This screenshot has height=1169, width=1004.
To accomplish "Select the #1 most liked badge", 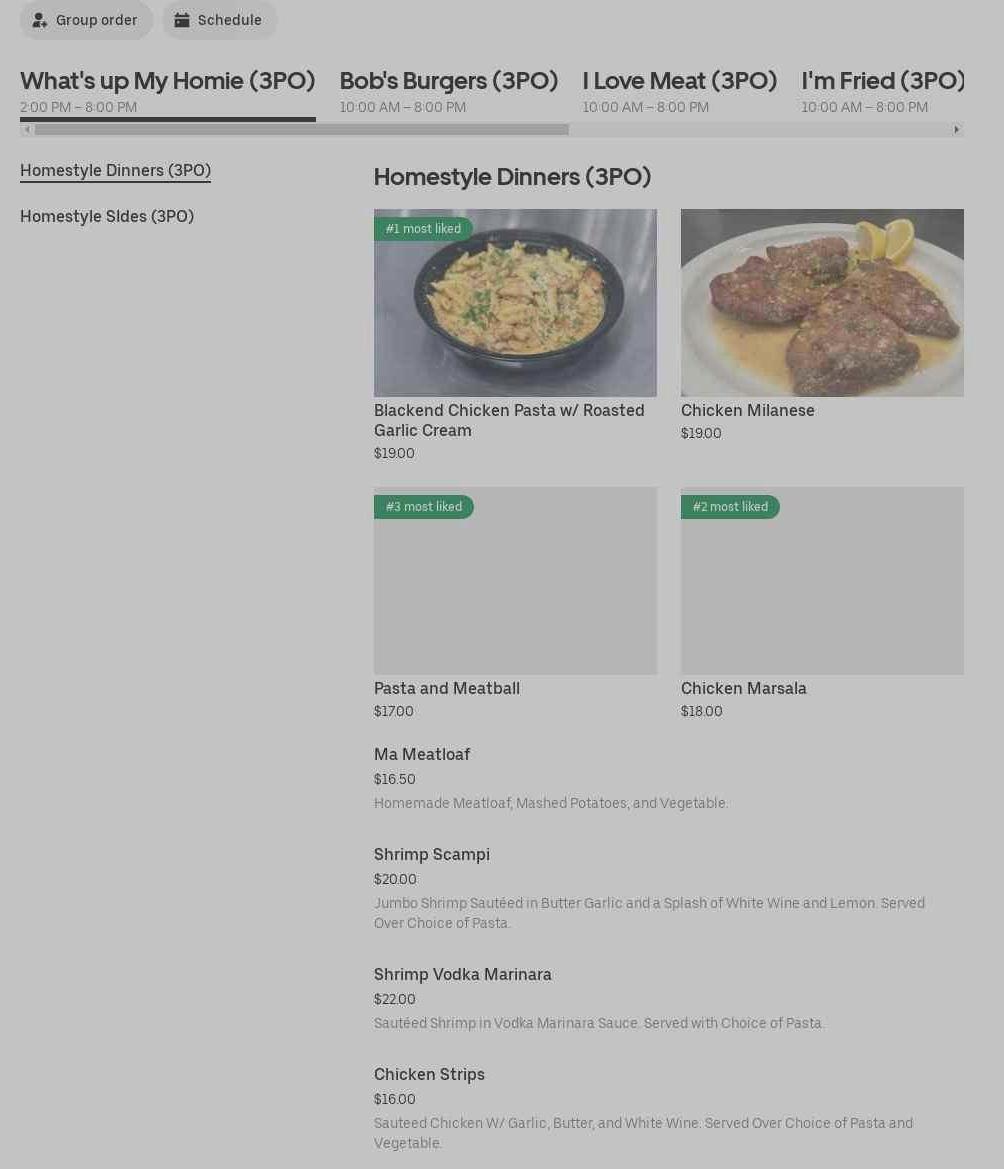I will pyautogui.click(x=423, y=229).
